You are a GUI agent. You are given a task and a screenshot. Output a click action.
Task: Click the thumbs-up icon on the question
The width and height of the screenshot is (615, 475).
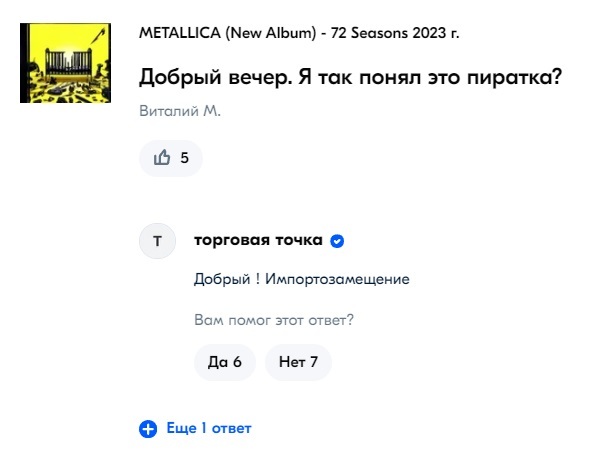point(162,158)
